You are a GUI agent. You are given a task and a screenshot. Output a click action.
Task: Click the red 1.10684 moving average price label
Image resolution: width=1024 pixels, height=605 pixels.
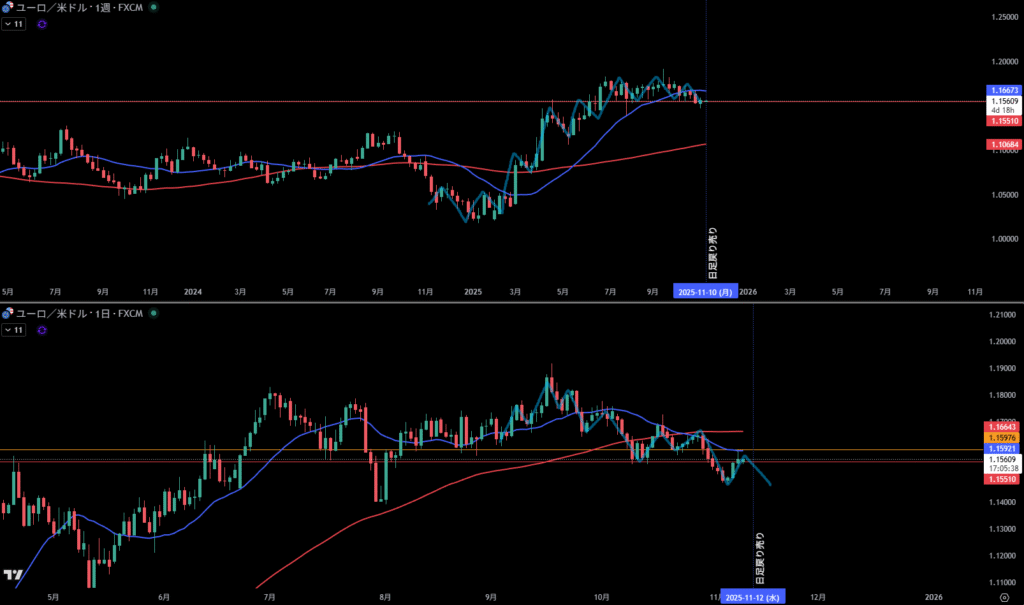pos(1003,145)
